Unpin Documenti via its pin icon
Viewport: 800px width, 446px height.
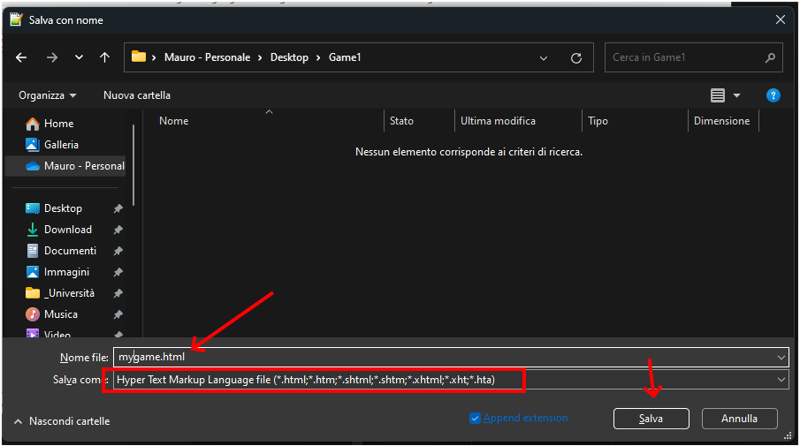118,251
